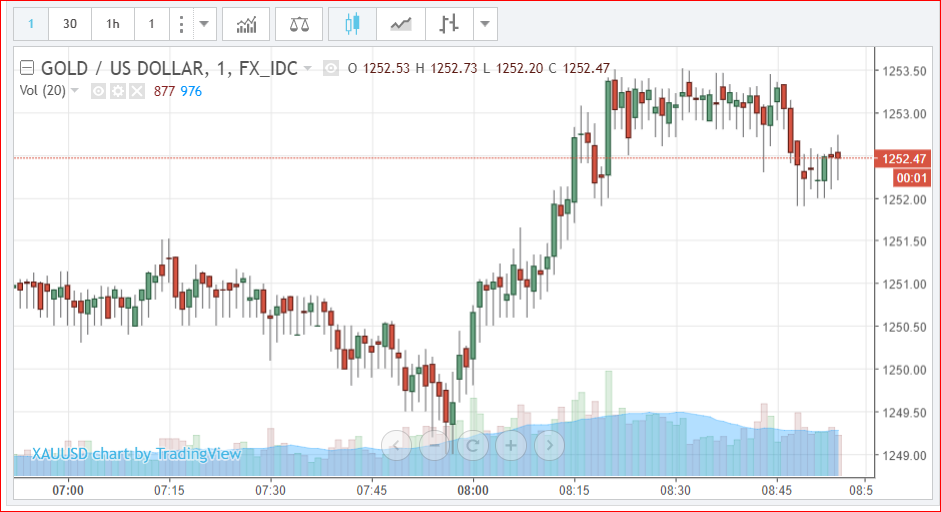Click the 1250.00 price scale label
The width and height of the screenshot is (941, 512).
click(x=904, y=370)
